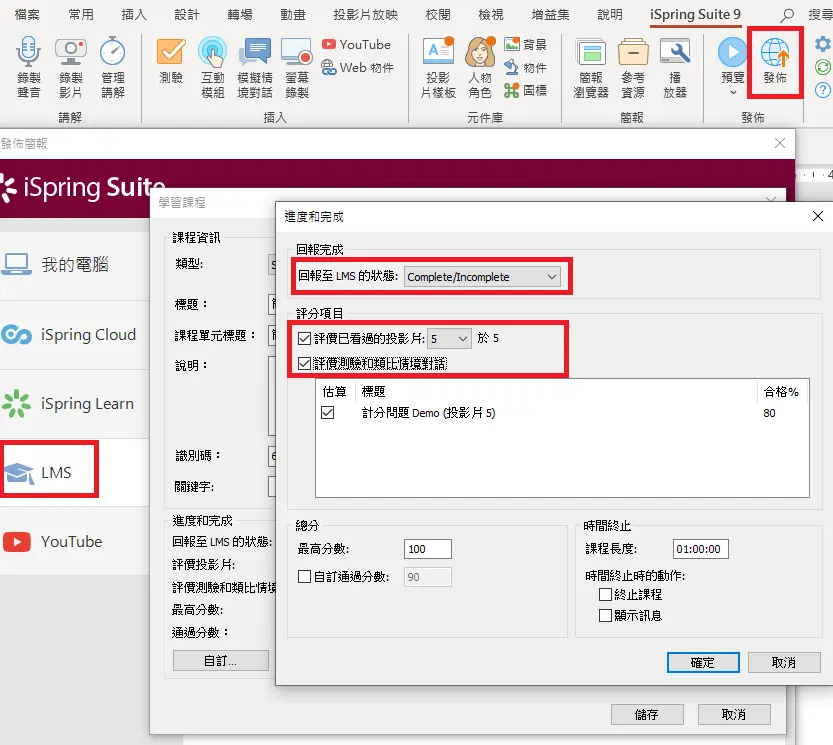Image resolution: width=833 pixels, height=745 pixels.
Task: Select LMS in the publish sidebar
Action: click(48, 472)
